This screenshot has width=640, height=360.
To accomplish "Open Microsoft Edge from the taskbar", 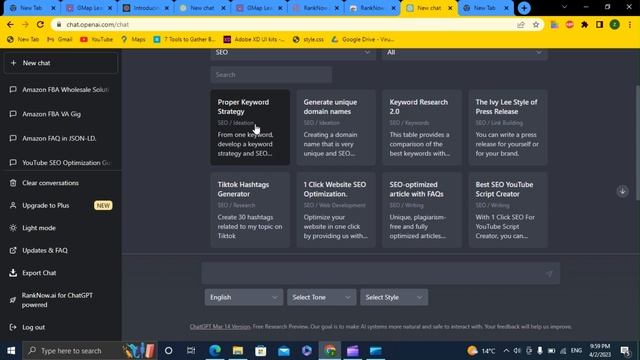I will coord(215,351).
